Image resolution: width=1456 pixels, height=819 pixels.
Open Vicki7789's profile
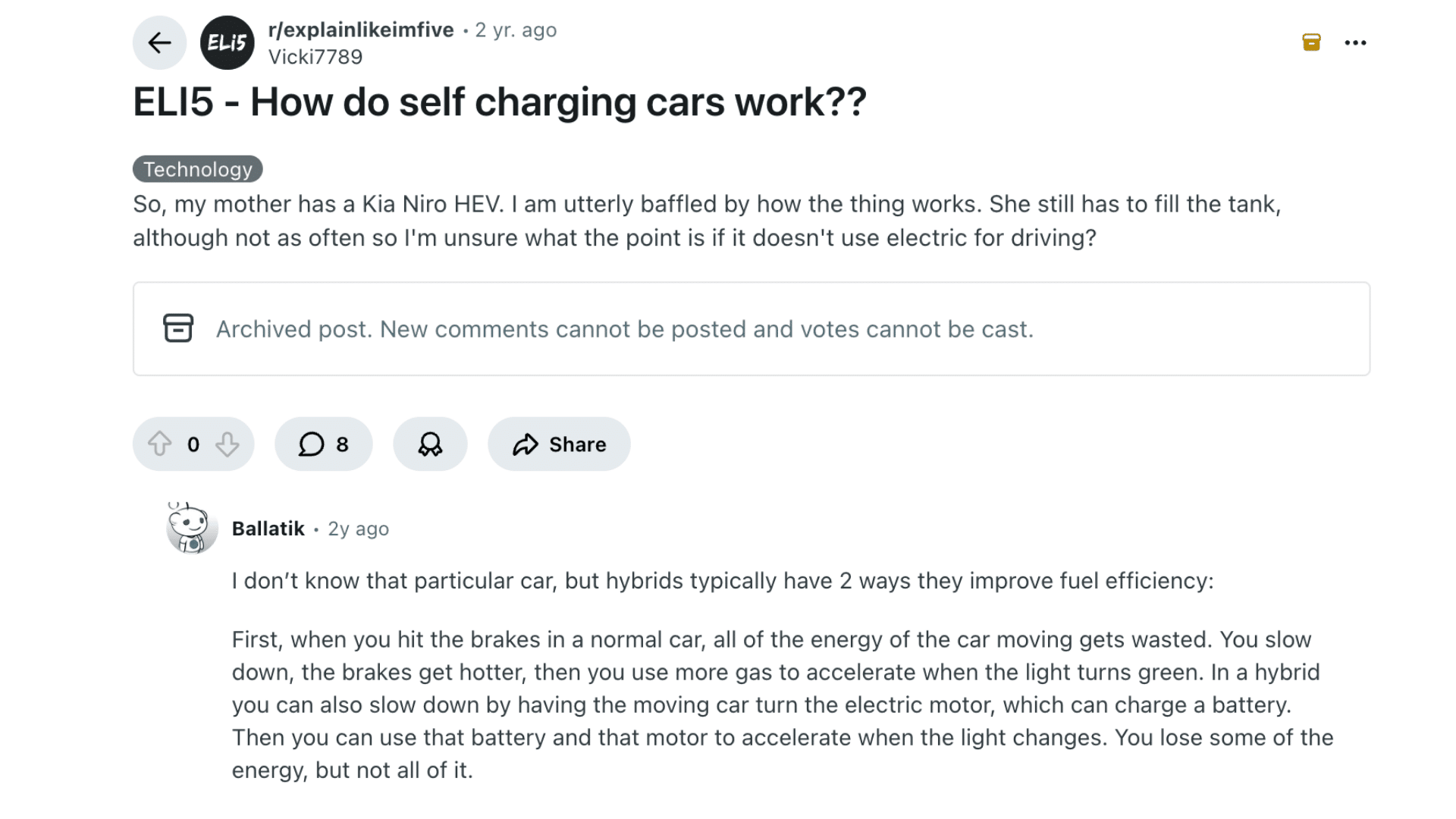(316, 56)
